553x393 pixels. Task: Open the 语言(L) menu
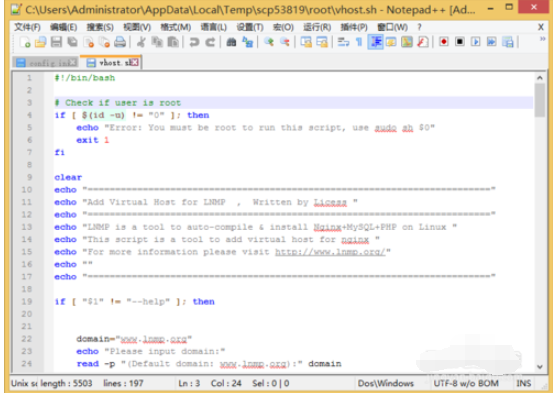click(214, 27)
